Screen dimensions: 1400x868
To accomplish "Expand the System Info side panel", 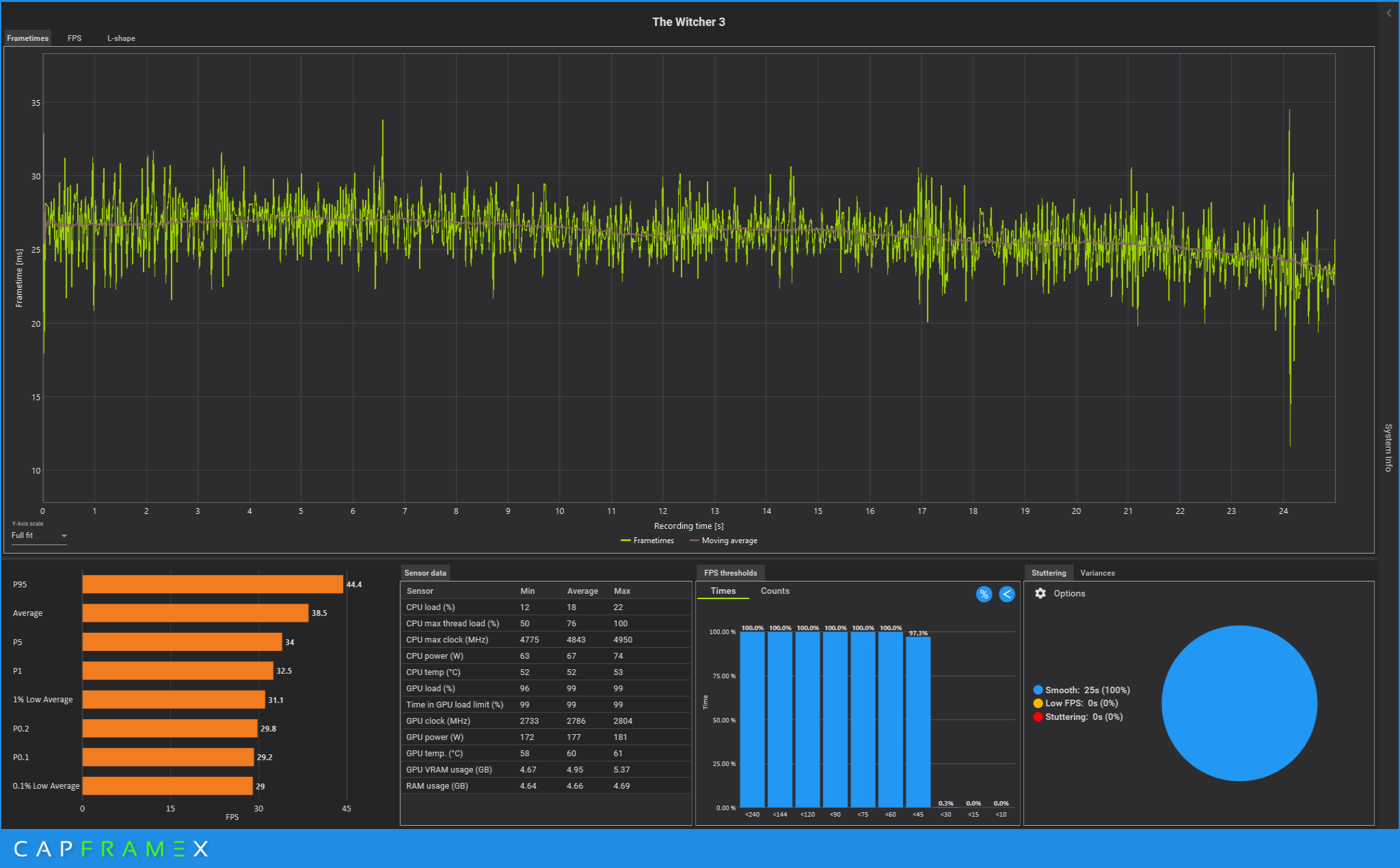I will [1388, 447].
